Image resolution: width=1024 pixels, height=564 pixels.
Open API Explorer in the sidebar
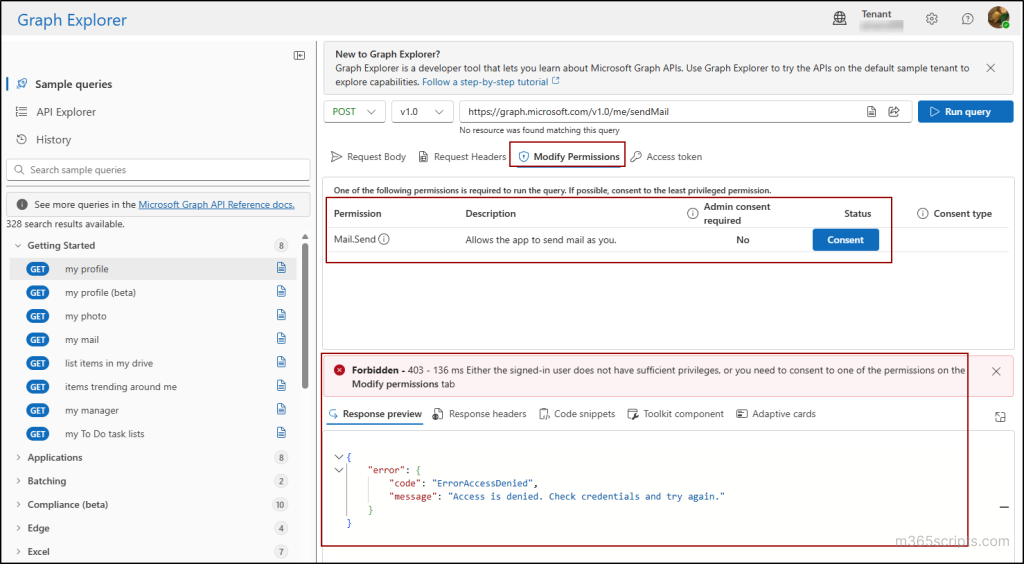tap(56, 112)
